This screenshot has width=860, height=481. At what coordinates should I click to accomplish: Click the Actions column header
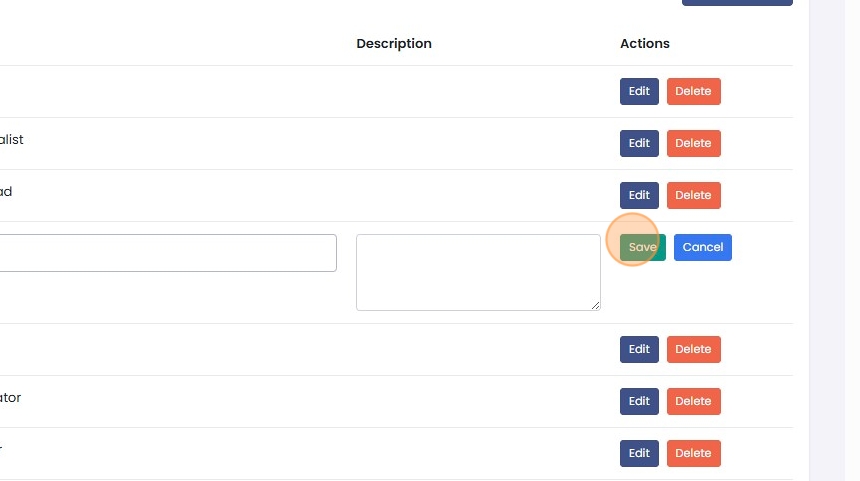(645, 44)
